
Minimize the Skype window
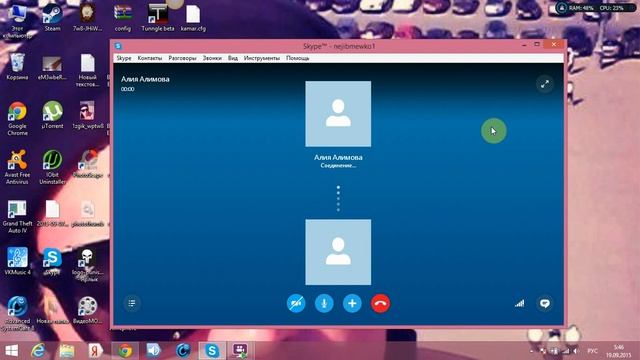point(524,44)
